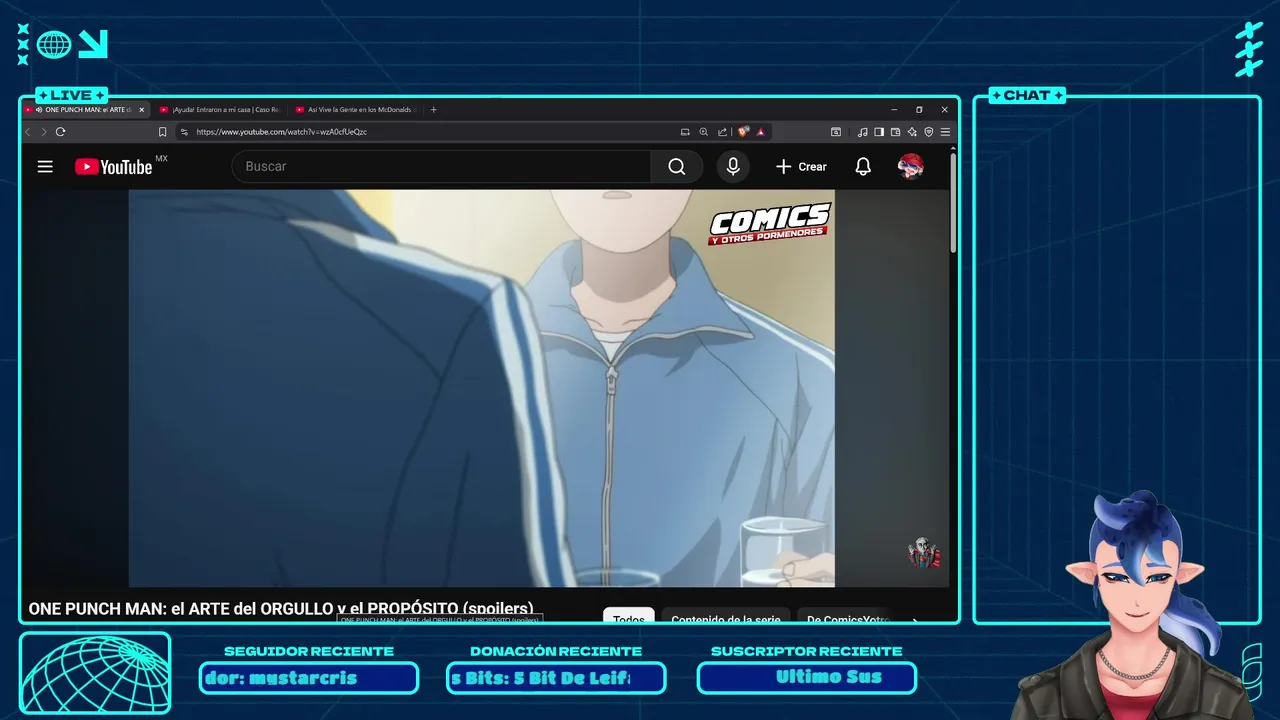Screen dimensions: 1280x720
Task: Click the YouTube search magnifier button
Action: pos(677,167)
